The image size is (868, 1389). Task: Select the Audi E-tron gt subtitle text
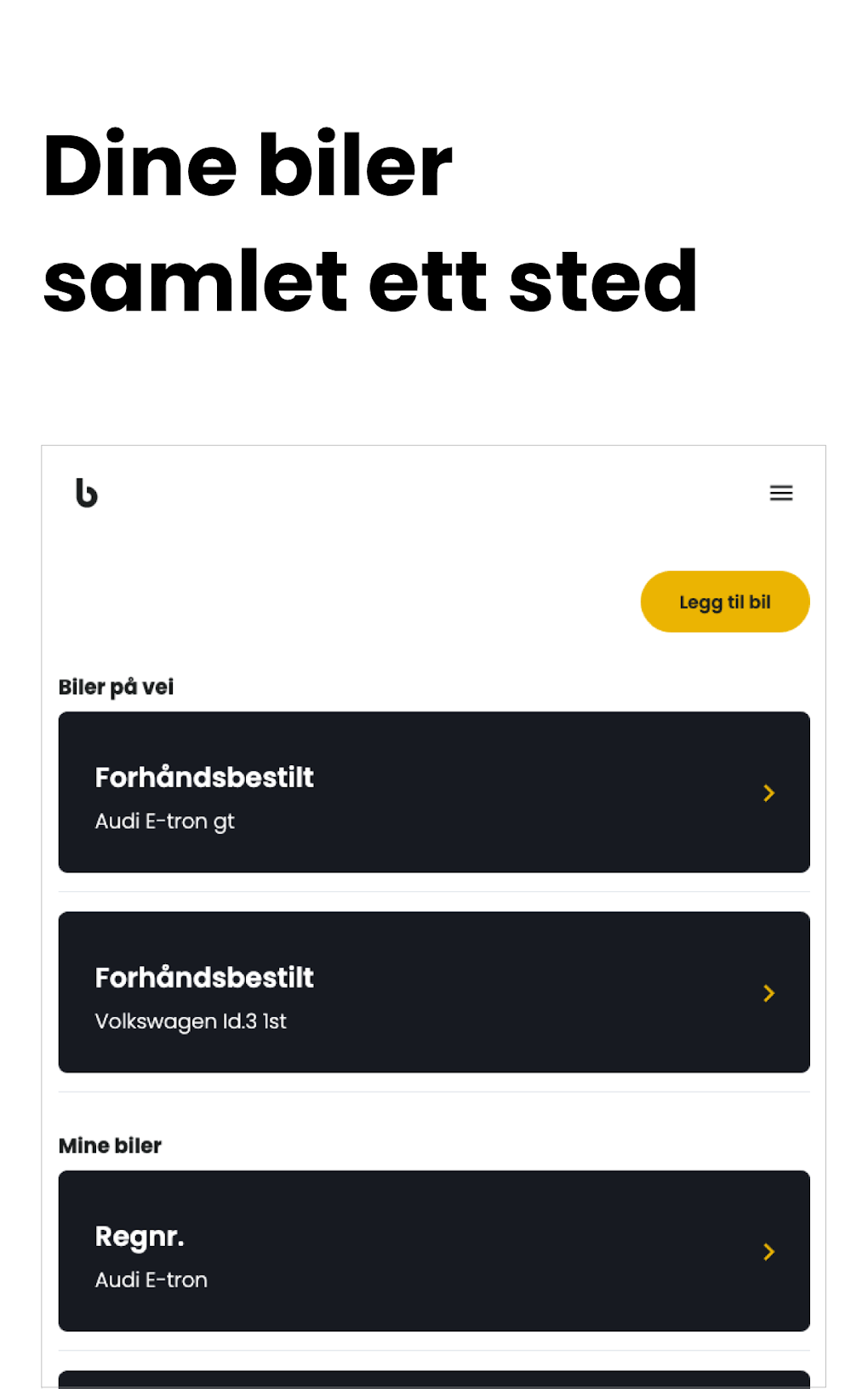(164, 821)
